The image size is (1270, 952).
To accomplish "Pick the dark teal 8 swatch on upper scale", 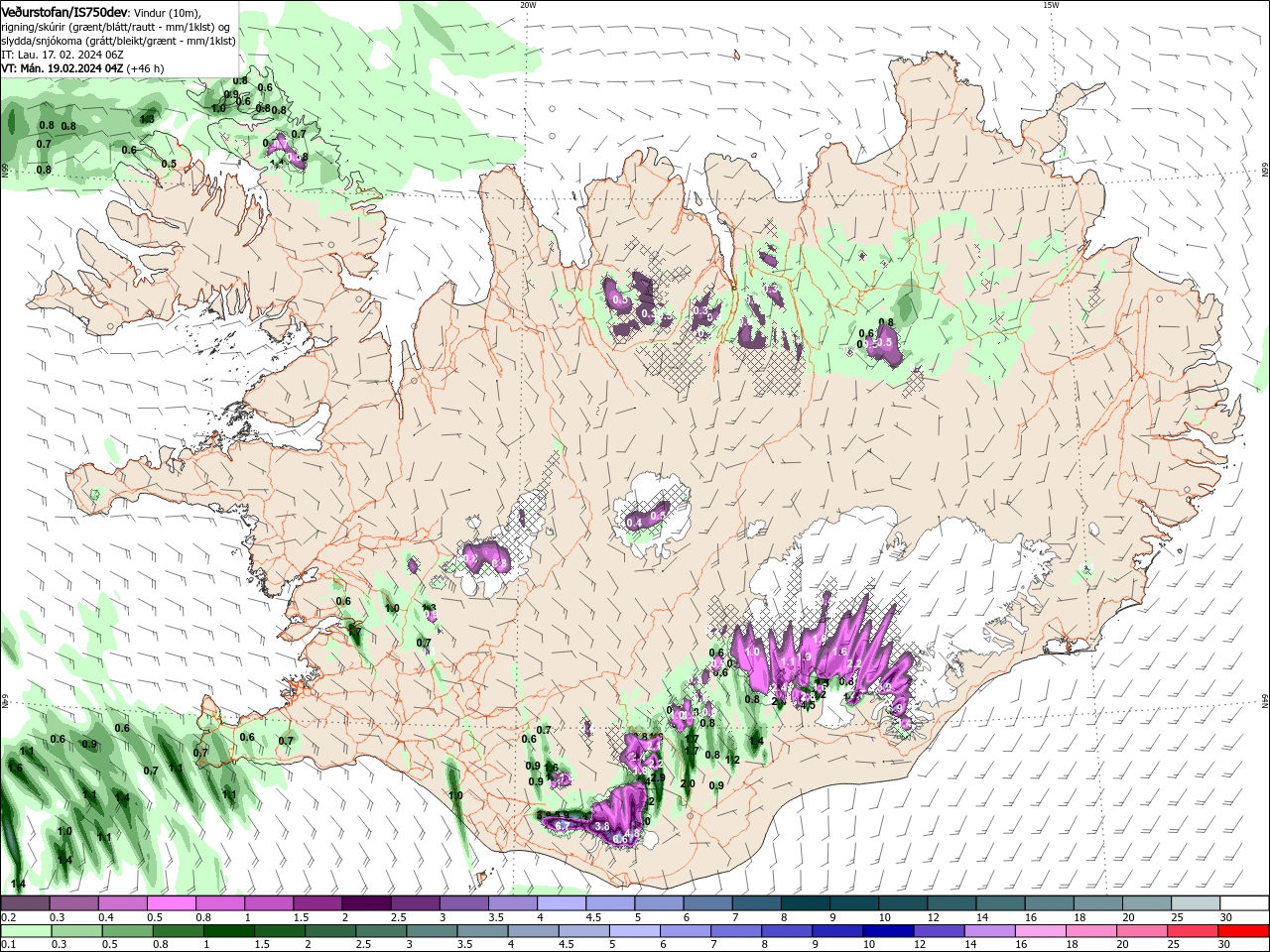I will click(x=805, y=903).
